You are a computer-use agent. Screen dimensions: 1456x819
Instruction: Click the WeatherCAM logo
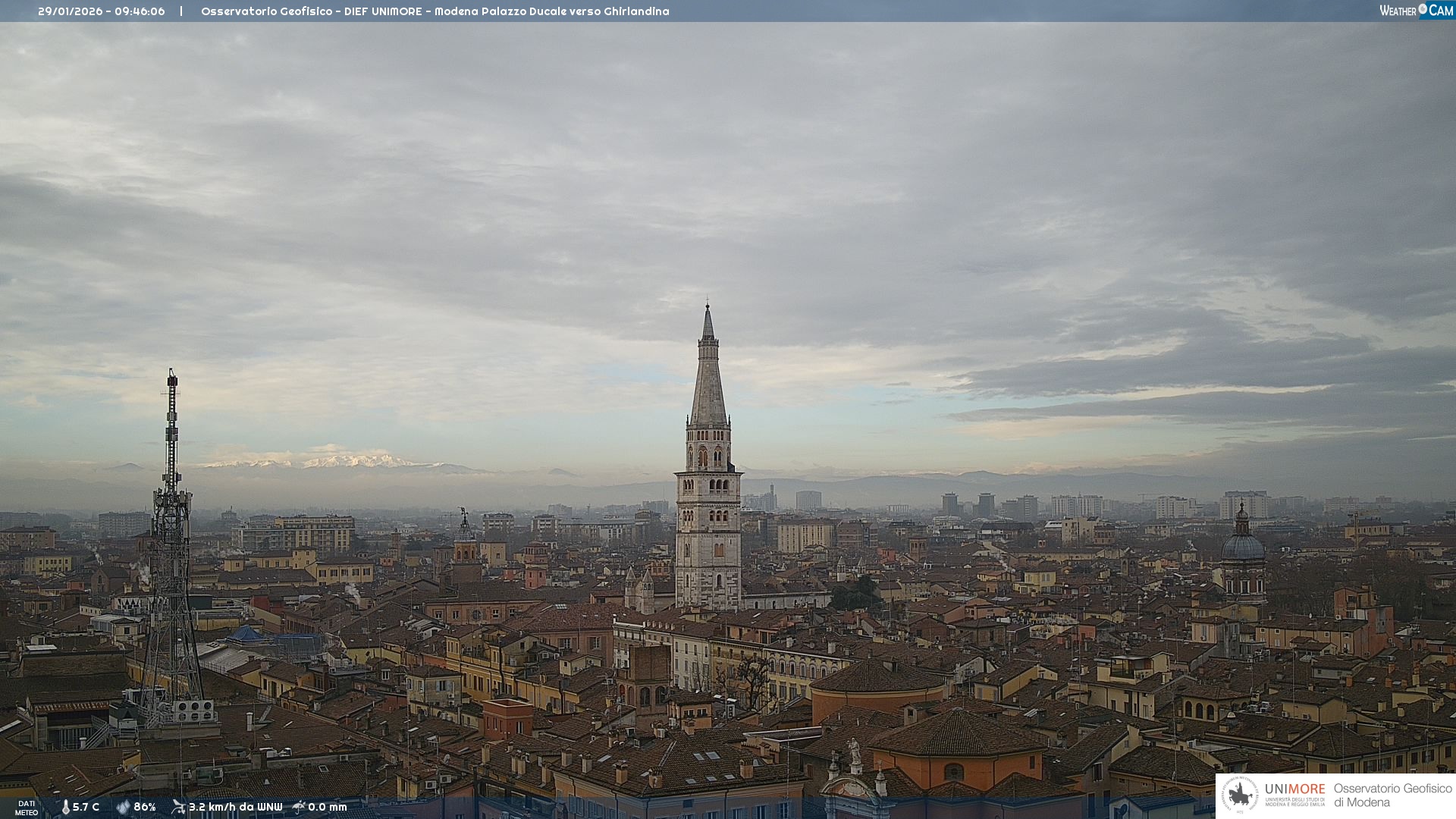coord(1416,11)
